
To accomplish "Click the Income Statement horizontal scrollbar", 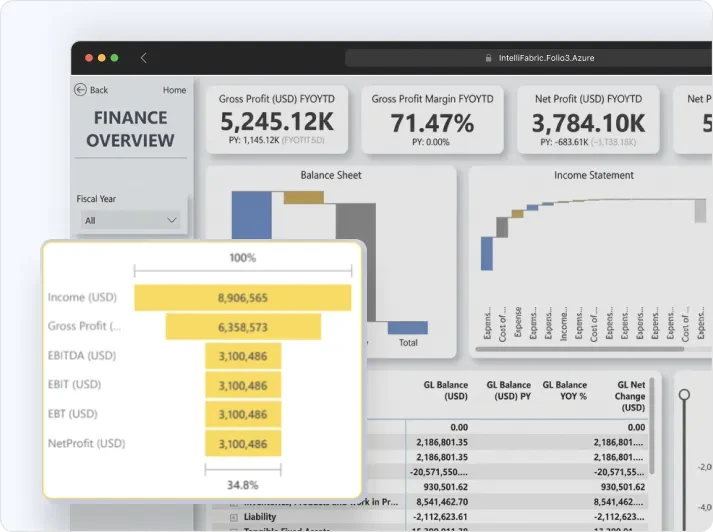I will pos(580,349).
